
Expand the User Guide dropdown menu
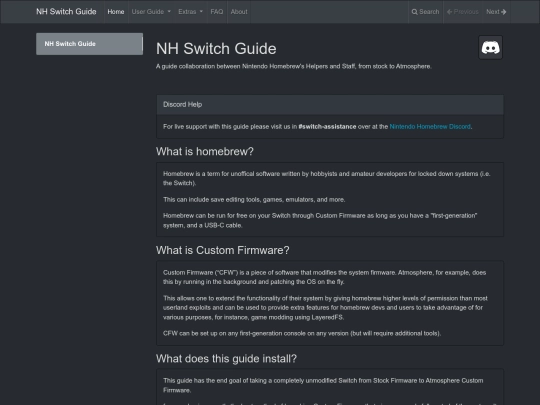pyautogui.click(x=151, y=12)
